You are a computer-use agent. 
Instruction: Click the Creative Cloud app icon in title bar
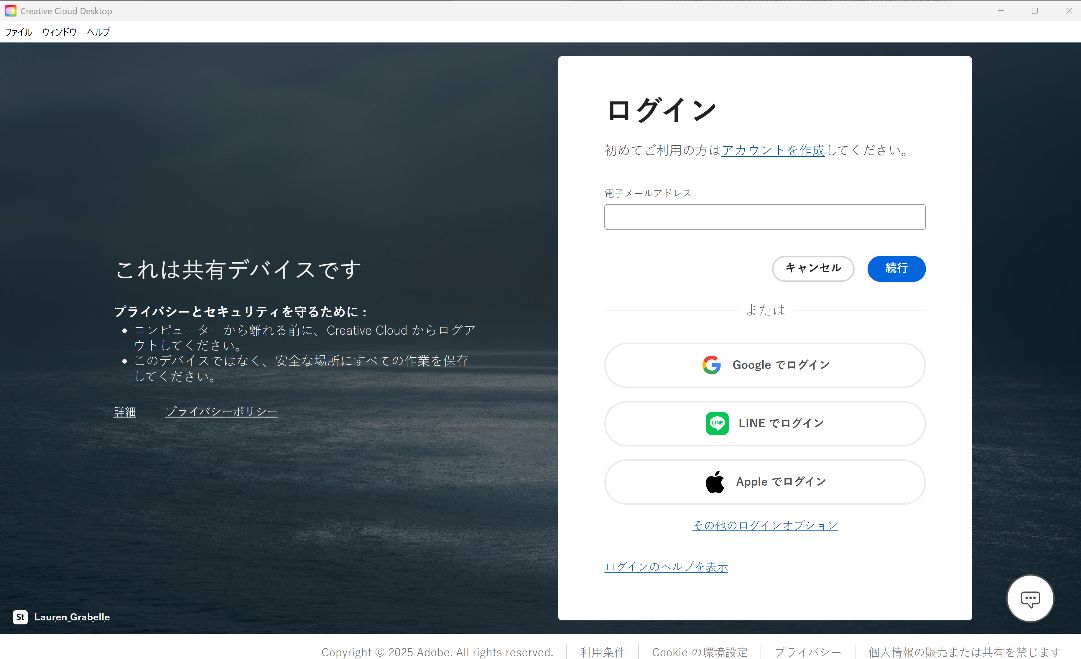click(x=10, y=10)
